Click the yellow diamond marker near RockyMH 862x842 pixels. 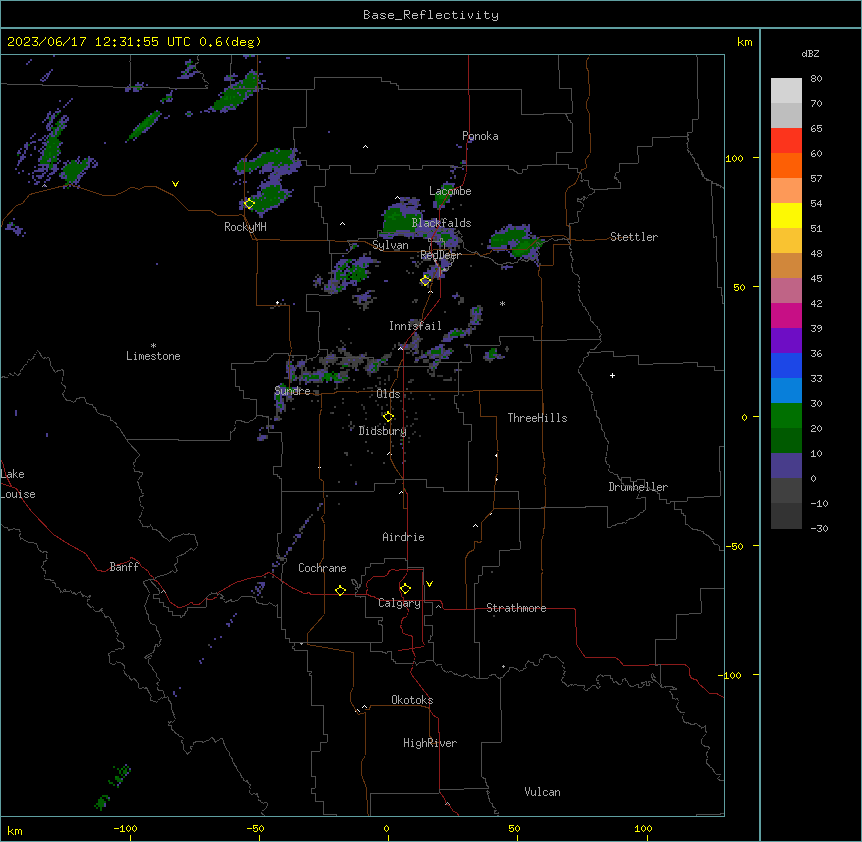click(249, 204)
